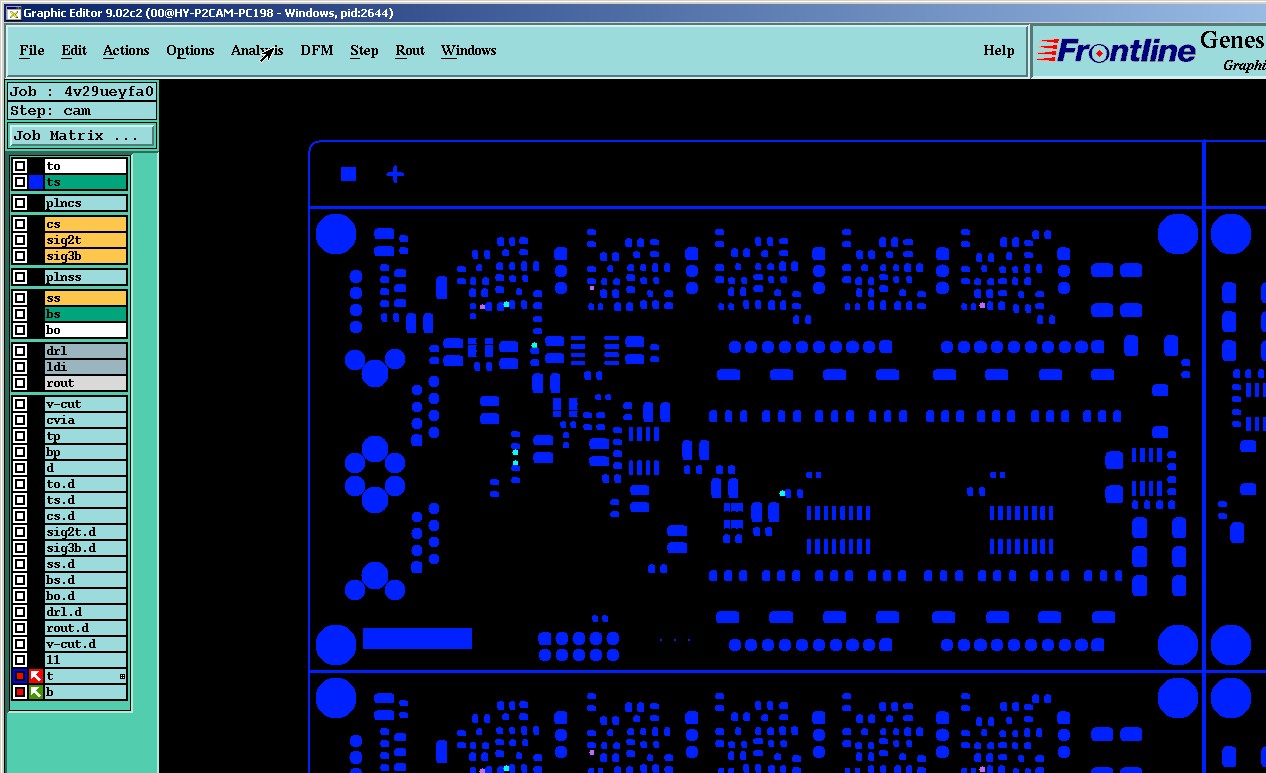Image resolution: width=1266 pixels, height=773 pixels.
Task: Select the layer name ldi
Action: point(86,367)
